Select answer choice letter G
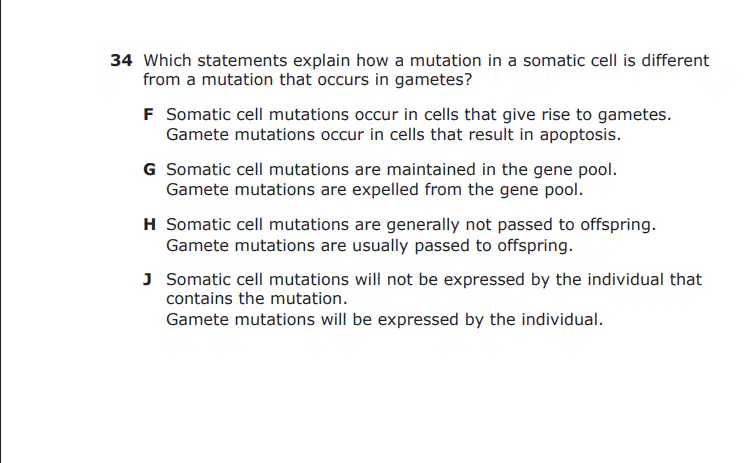 tap(149, 169)
